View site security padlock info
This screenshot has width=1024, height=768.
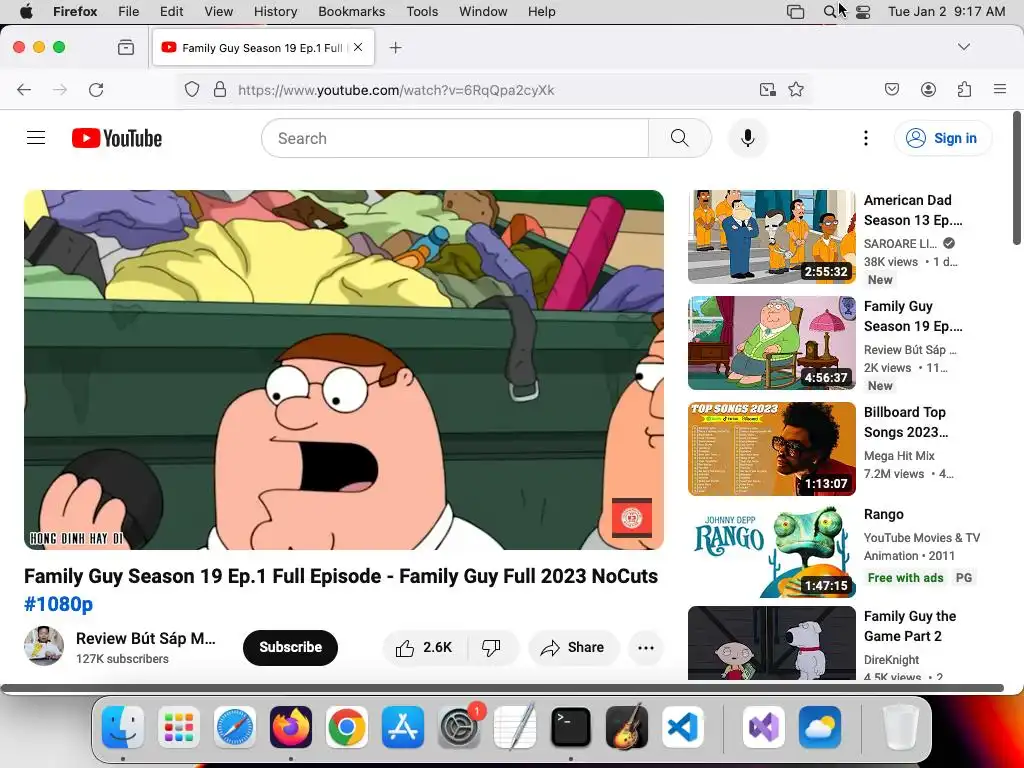(x=220, y=89)
